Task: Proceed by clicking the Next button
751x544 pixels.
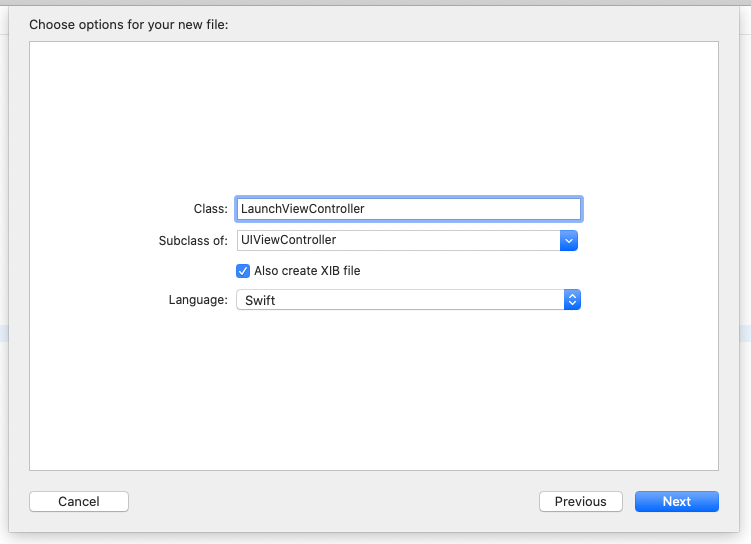Action: pyautogui.click(x=676, y=501)
